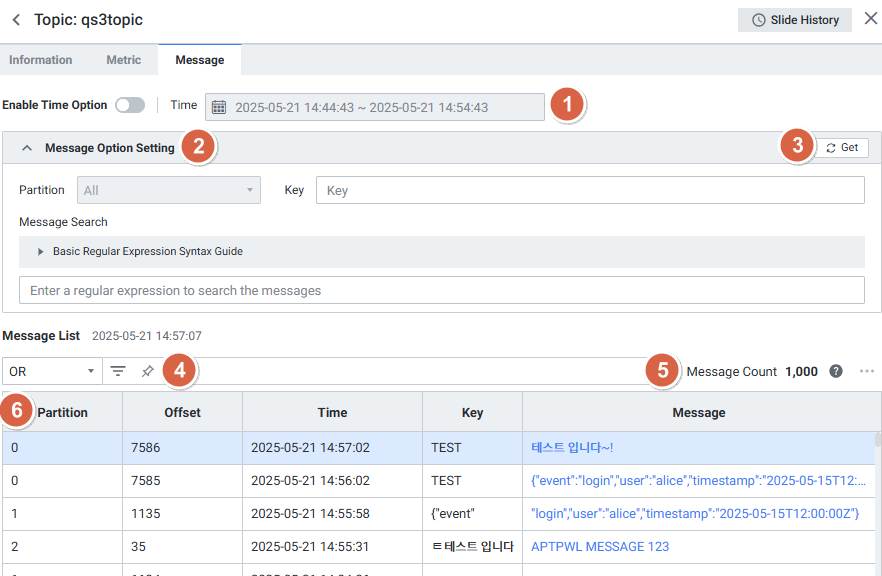This screenshot has width=882, height=576.
Task: Click the regular expression search field
Action: (441, 290)
